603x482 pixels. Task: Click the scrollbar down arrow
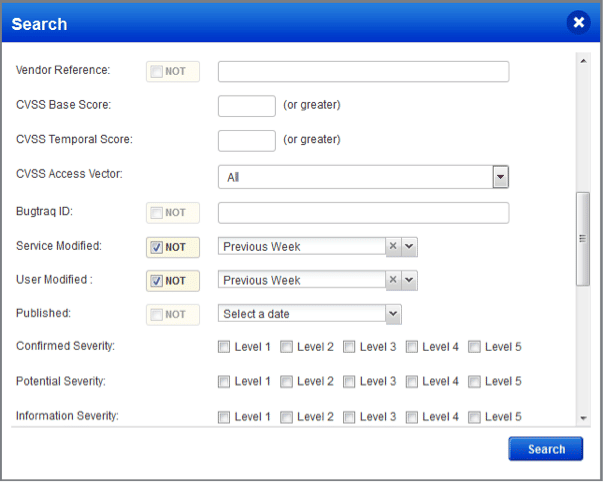pos(583,418)
